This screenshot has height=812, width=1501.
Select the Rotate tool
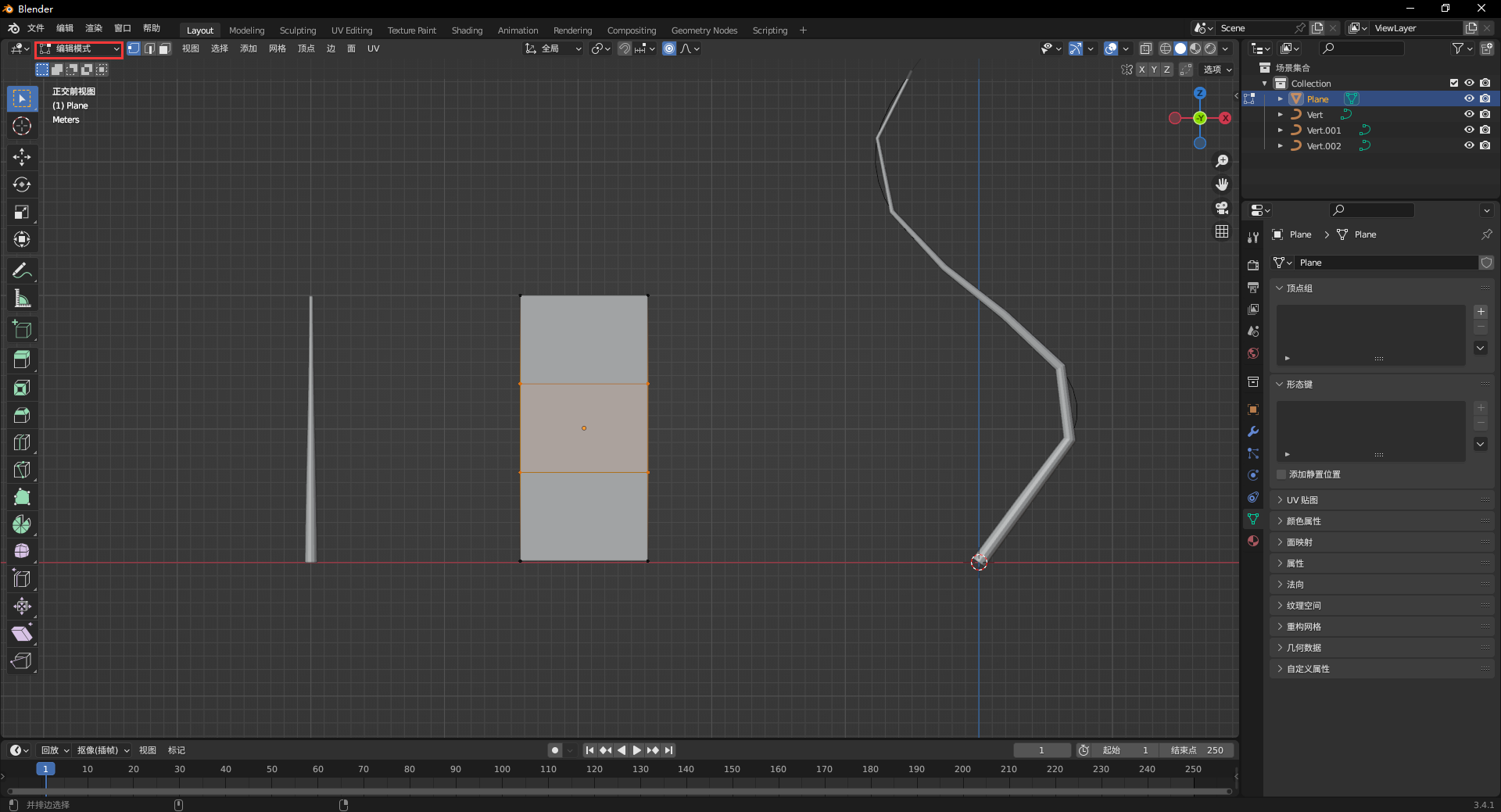point(22,184)
